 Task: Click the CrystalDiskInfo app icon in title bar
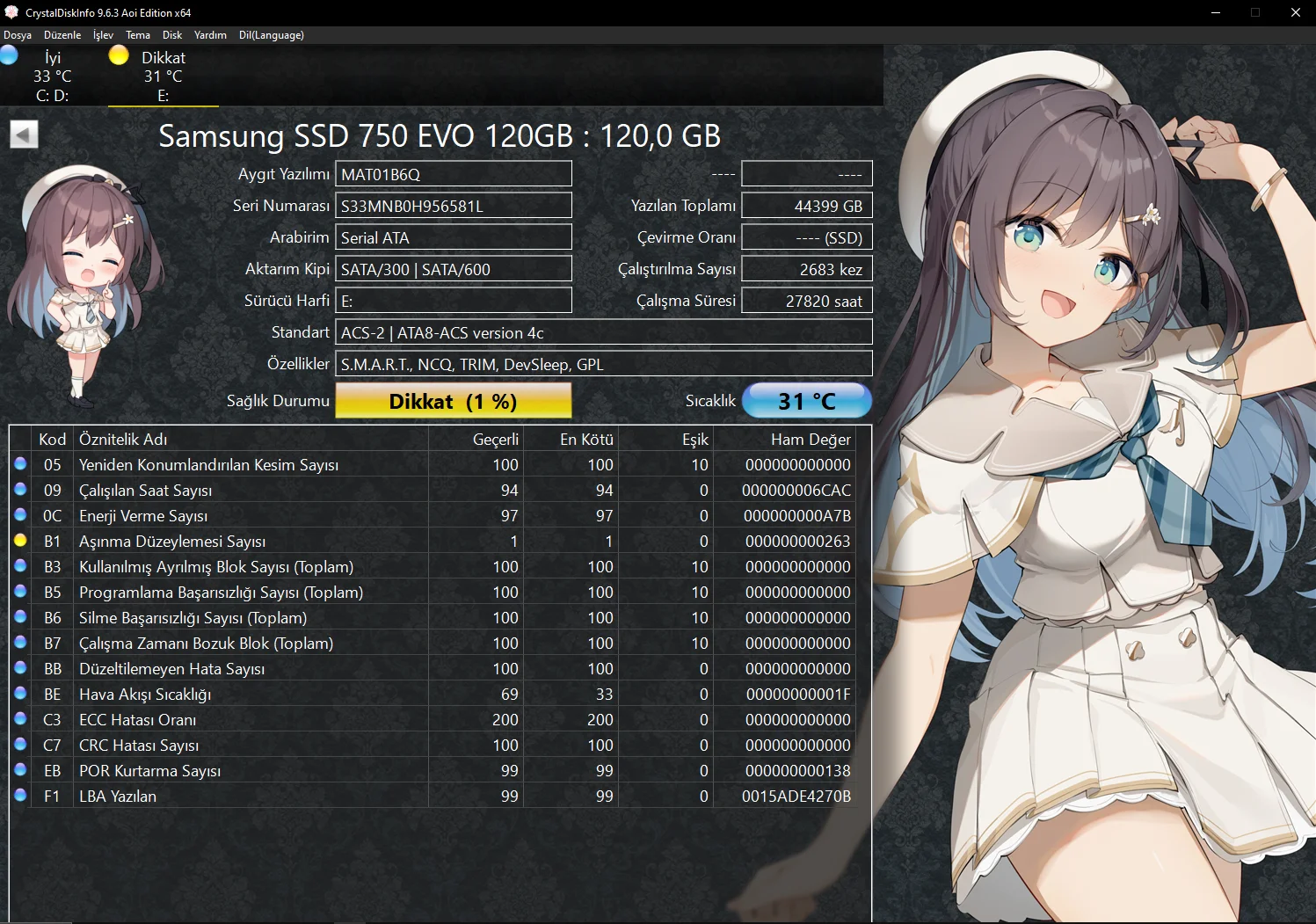point(11,12)
